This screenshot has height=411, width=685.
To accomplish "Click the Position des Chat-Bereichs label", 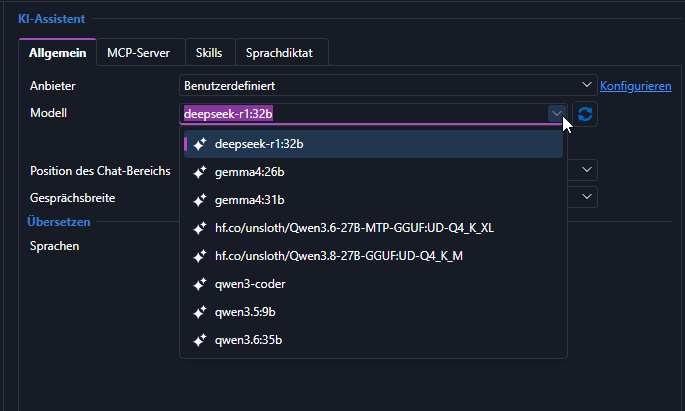I will click(100, 171).
